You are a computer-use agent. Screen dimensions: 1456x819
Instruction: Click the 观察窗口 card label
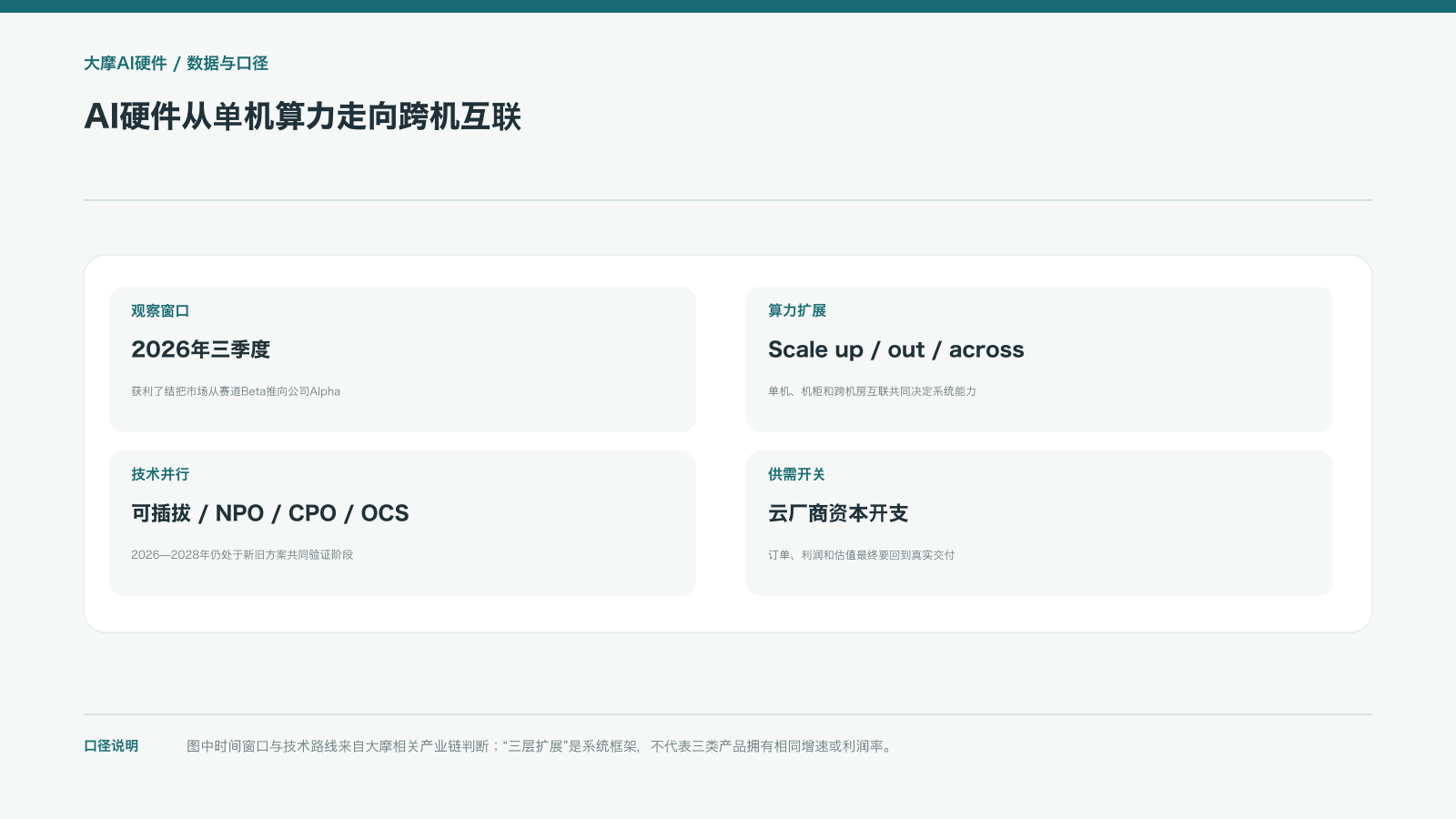pyautogui.click(x=160, y=310)
